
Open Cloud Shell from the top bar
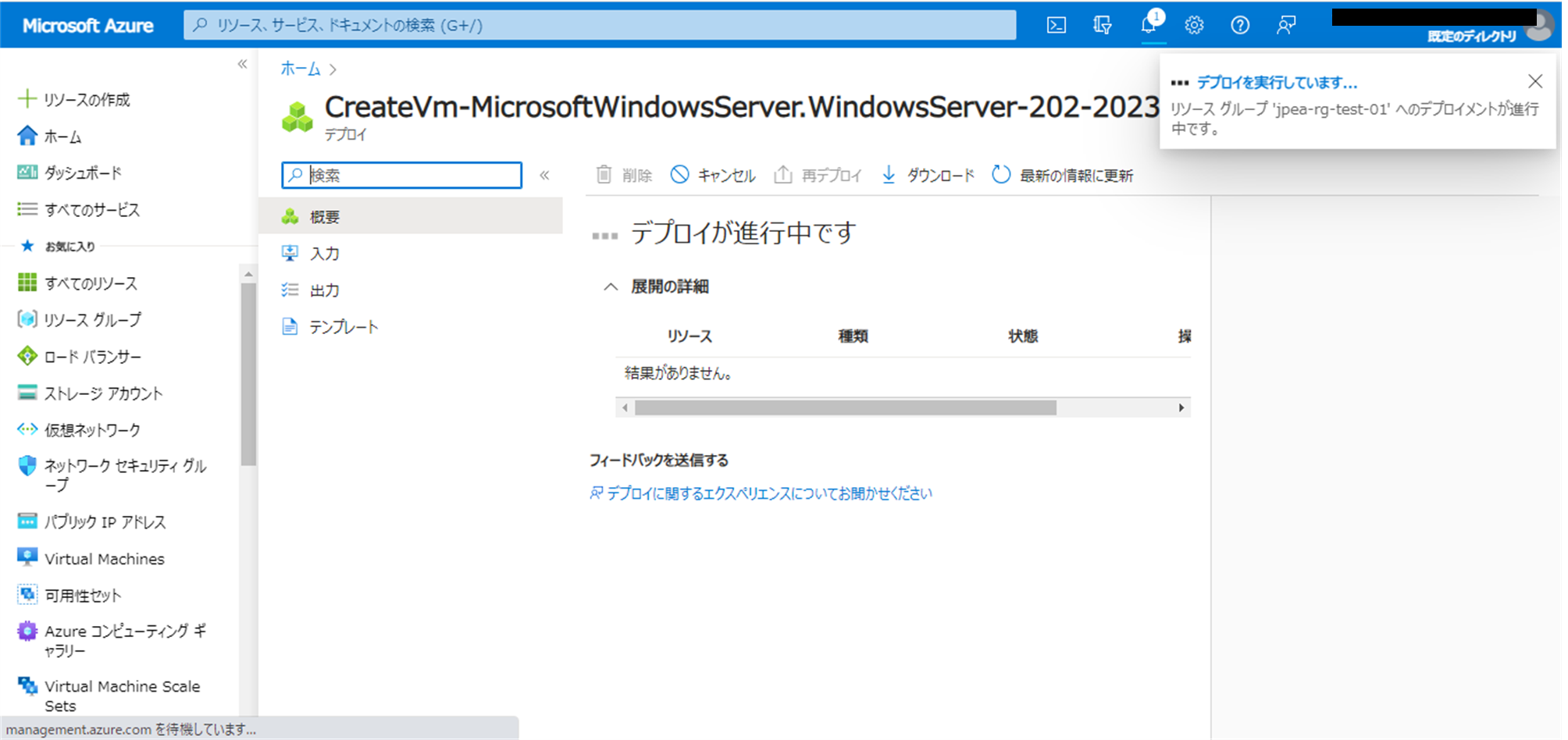click(1056, 25)
